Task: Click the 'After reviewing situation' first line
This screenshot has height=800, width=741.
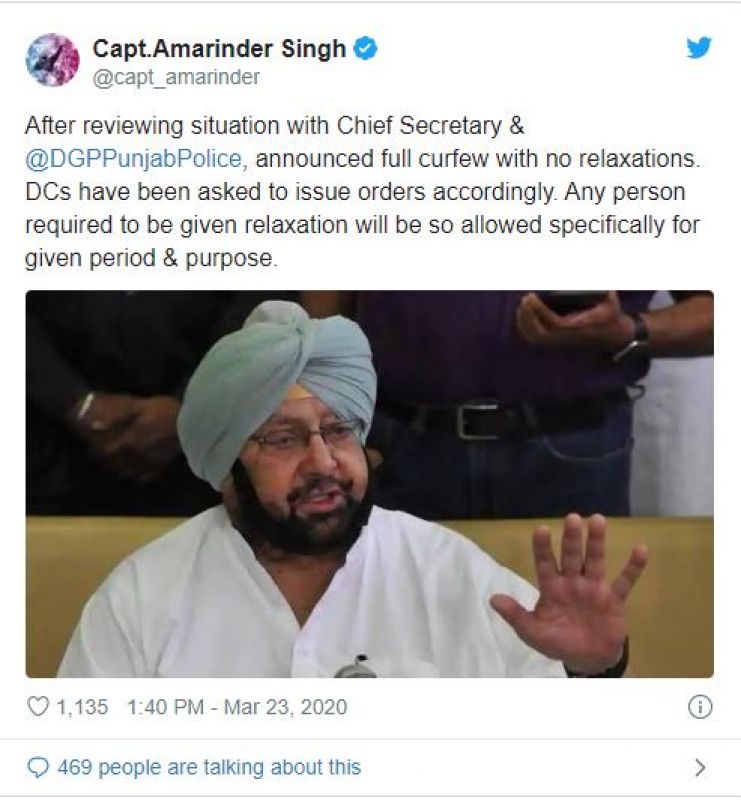Action: click(x=275, y=126)
